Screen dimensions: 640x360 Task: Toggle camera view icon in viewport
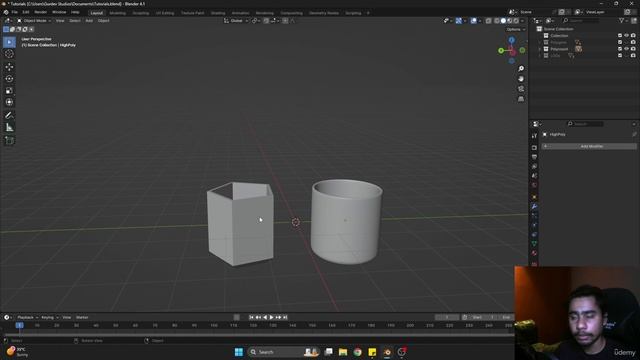tap(521, 89)
